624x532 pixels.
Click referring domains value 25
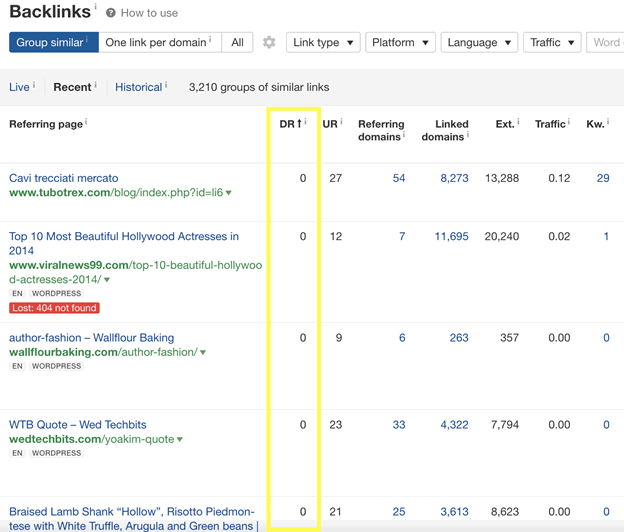pyautogui.click(x=399, y=512)
